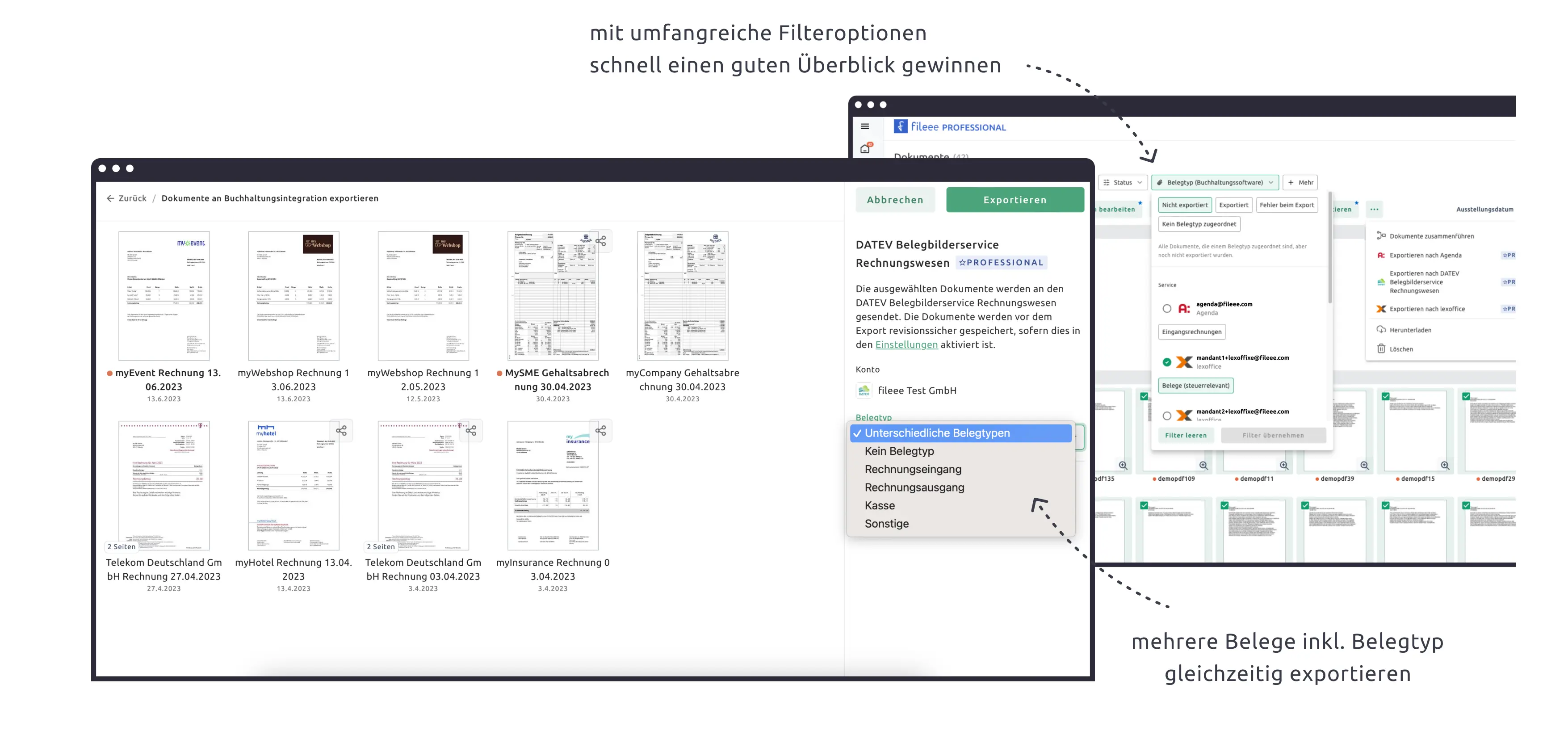Click share icon on myHotel Rechnung thumbnail
This screenshot has height=756, width=1568.
coord(341,431)
